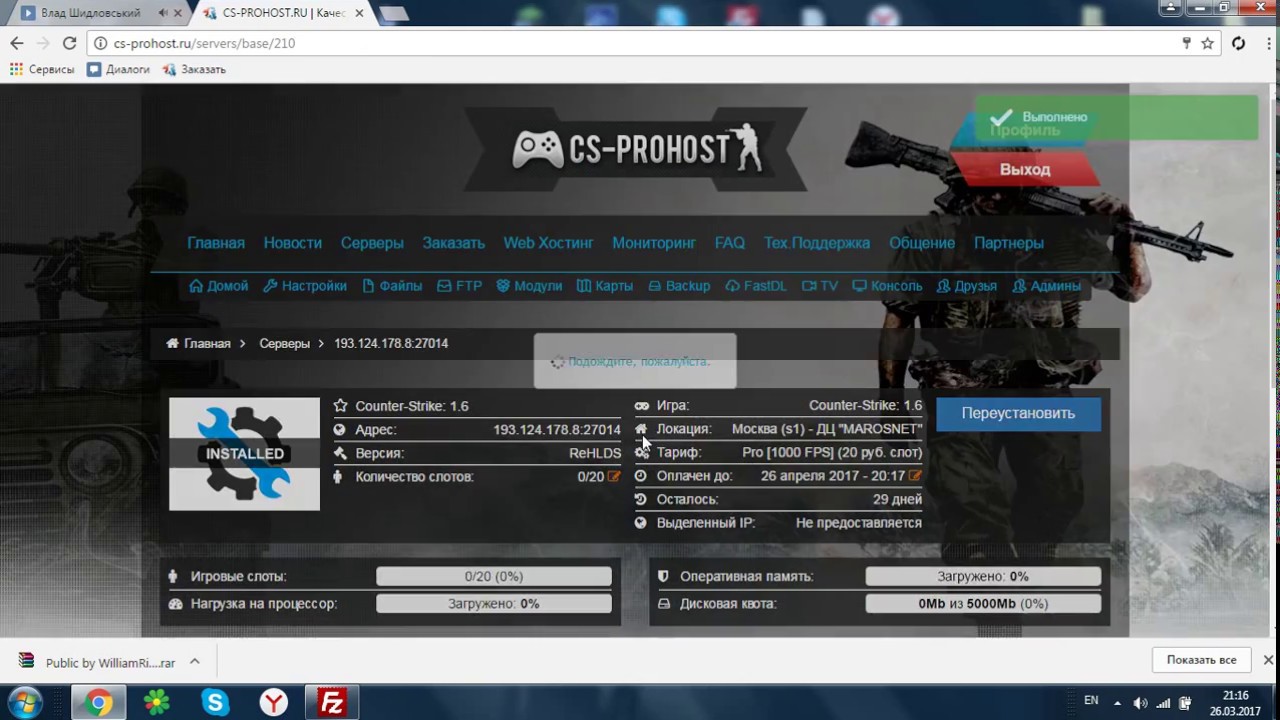1280x720 pixels.
Task: Edit paid-until date icon beside 26 апреля
Action: (915, 476)
